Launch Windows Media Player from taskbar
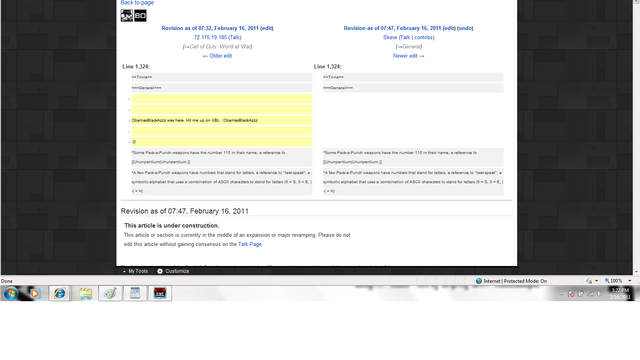 (35, 293)
